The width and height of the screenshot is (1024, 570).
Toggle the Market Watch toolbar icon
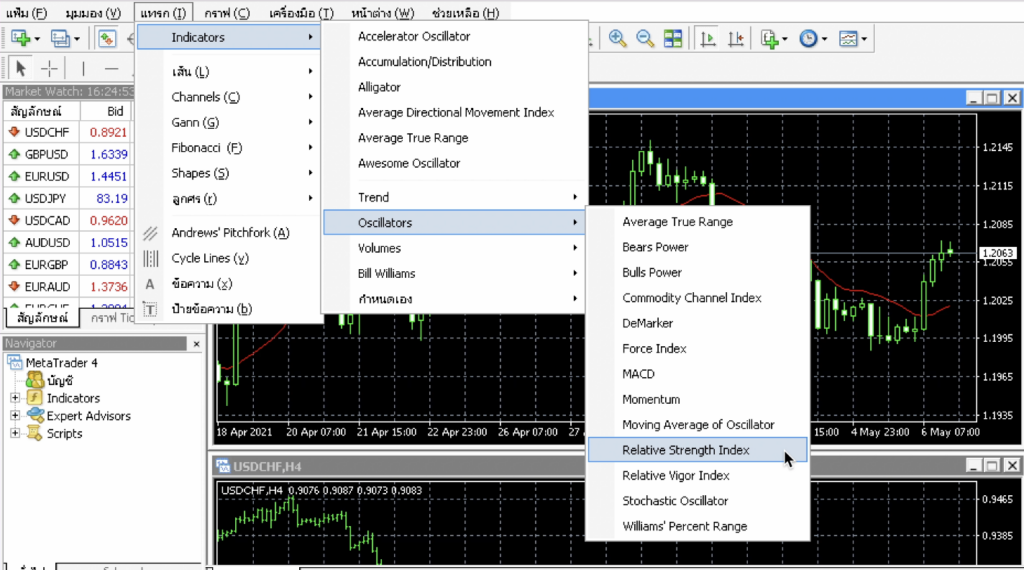click(x=106, y=39)
